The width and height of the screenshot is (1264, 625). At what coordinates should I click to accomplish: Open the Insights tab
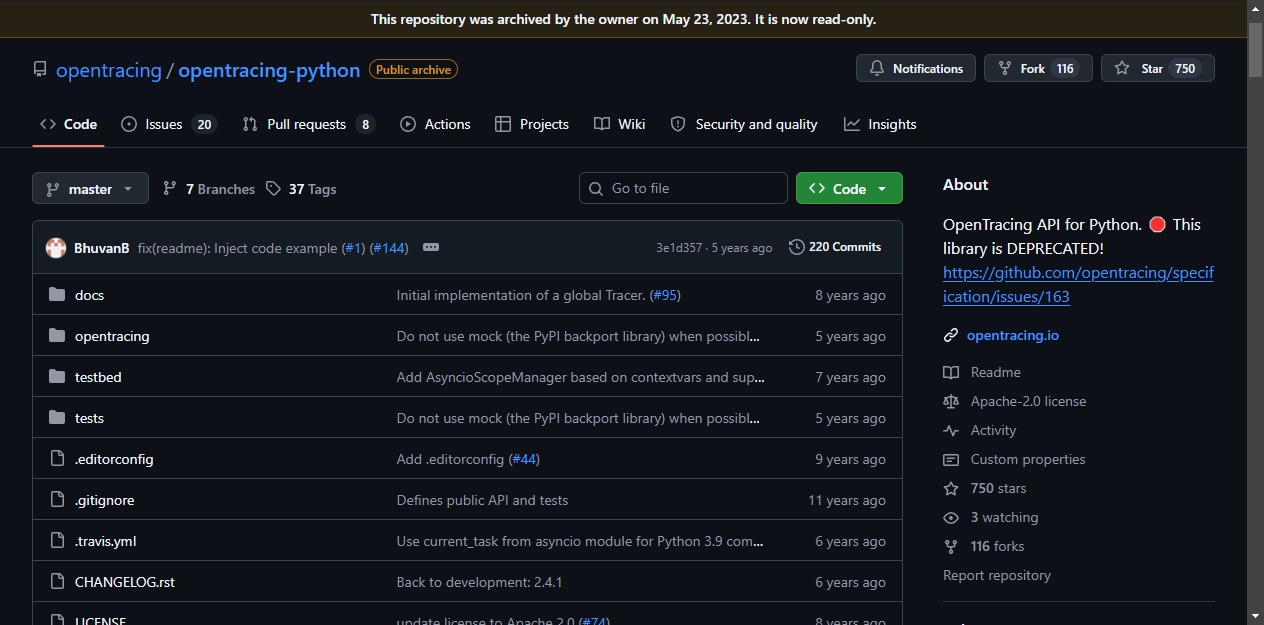tap(880, 124)
